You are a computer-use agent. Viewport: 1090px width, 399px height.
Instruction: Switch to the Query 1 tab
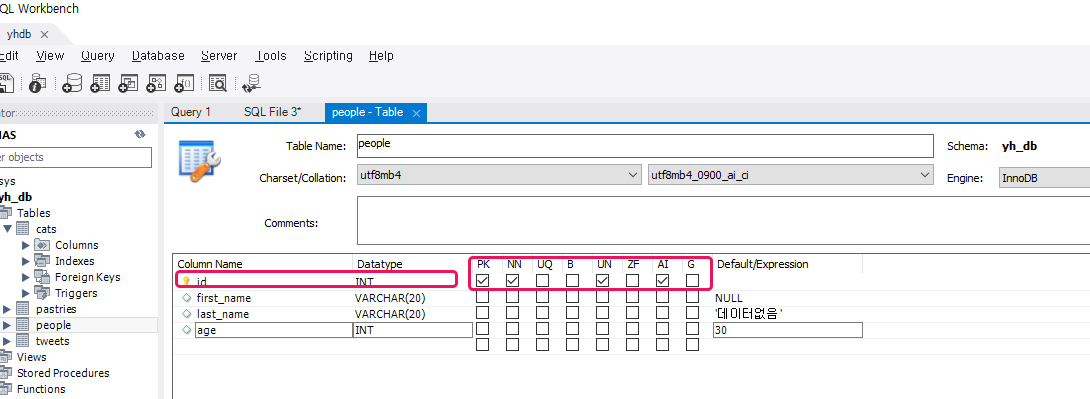pos(190,112)
